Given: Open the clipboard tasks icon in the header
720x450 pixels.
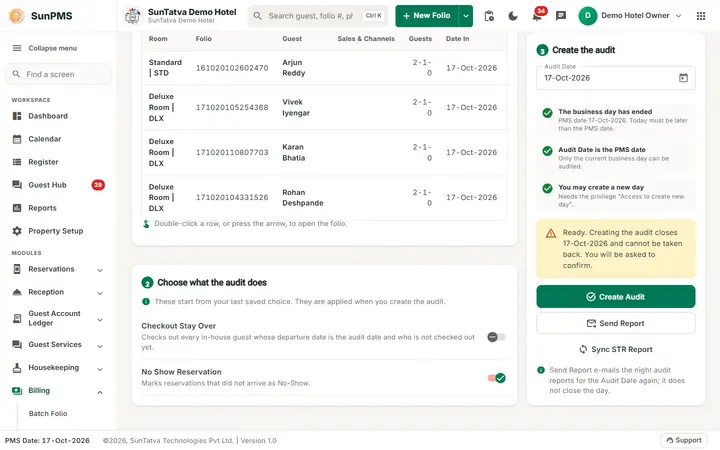Looking at the screenshot, I should pyautogui.click(x=489, y=16).
